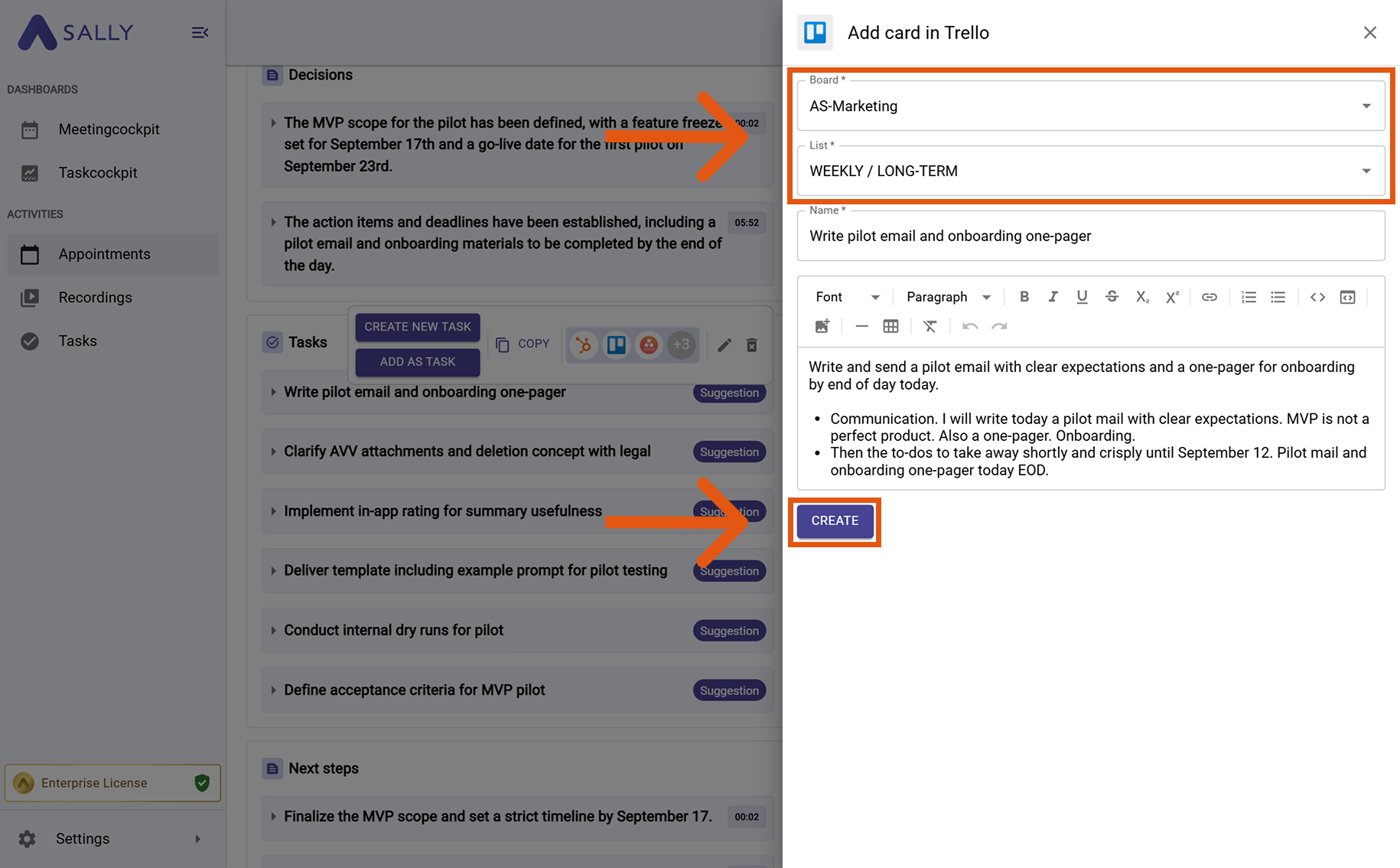Open the Font dropdown
Viewport: 1400px width, 868px height.
click(848, 297)
